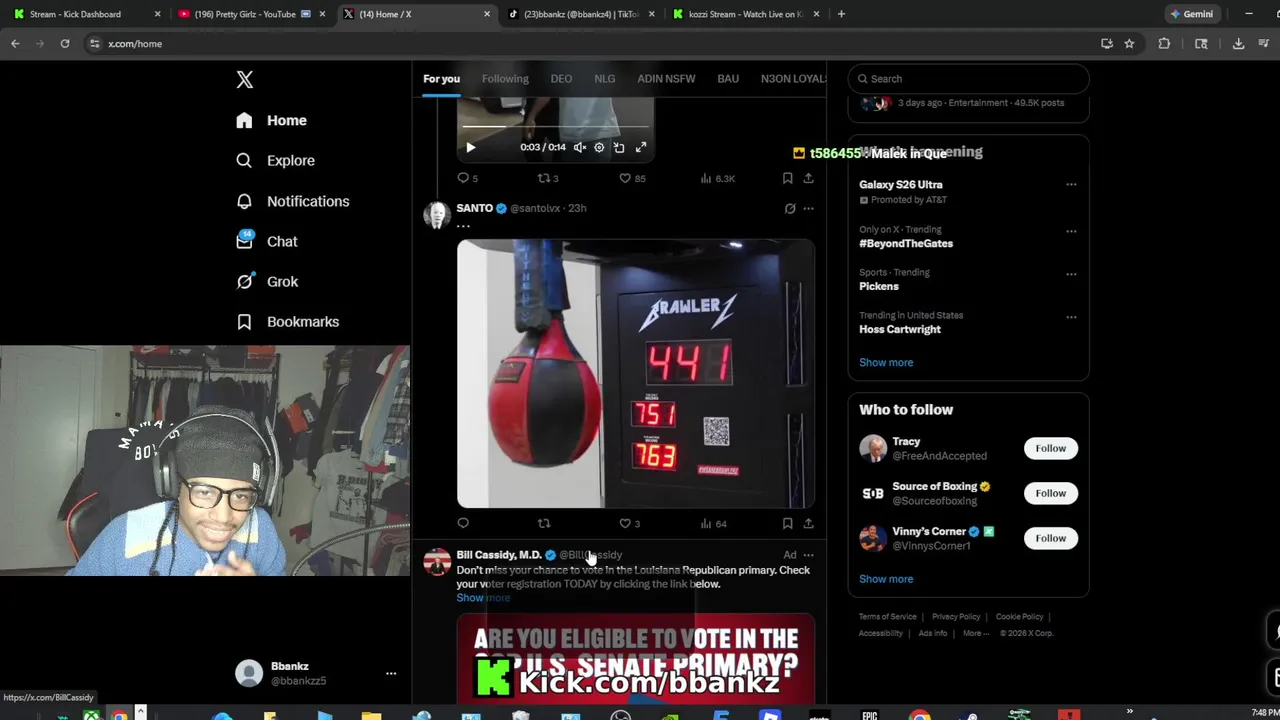Open more options on SANTO post
The width and height of the screenshot is (1280, 720).
pyautogui.click(x=808, y=208)
